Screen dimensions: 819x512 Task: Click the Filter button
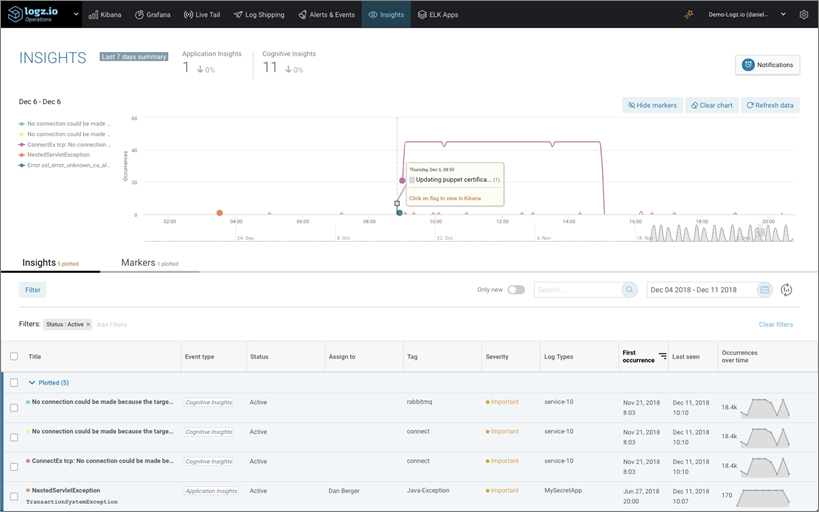pyautogui.click(x=32, y=290)
